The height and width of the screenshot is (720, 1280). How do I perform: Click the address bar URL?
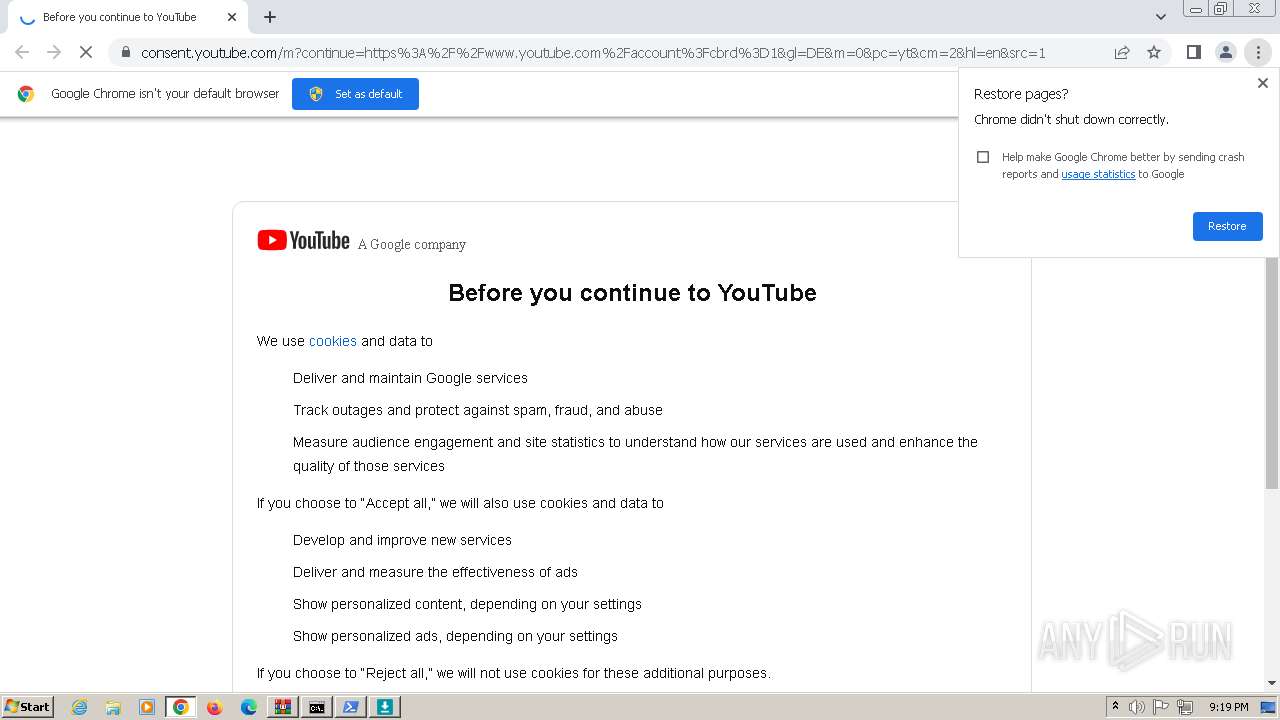[x=593, y=53]
